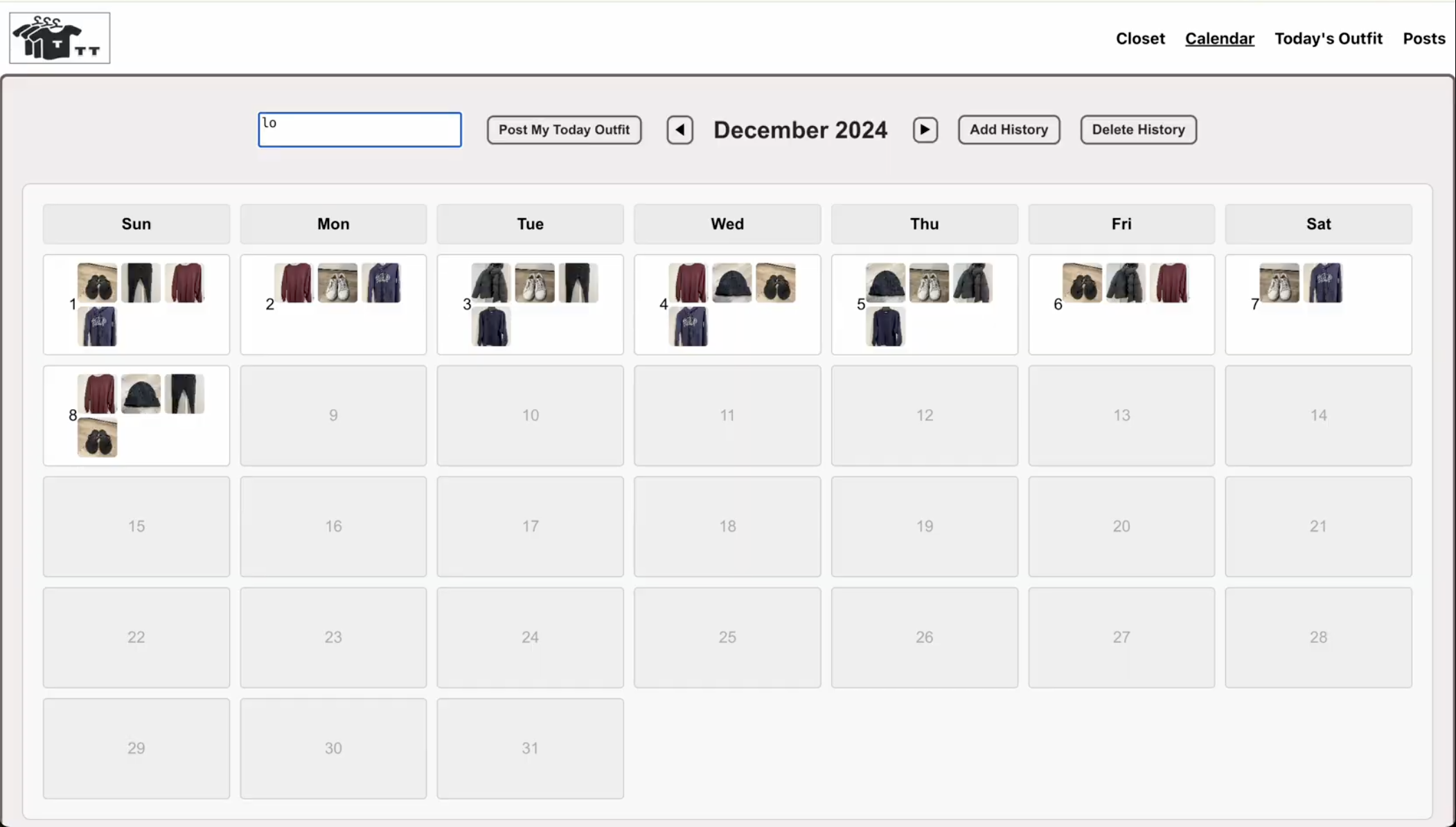Select beanie hat thumbnail on December 4

pos(731,283)
